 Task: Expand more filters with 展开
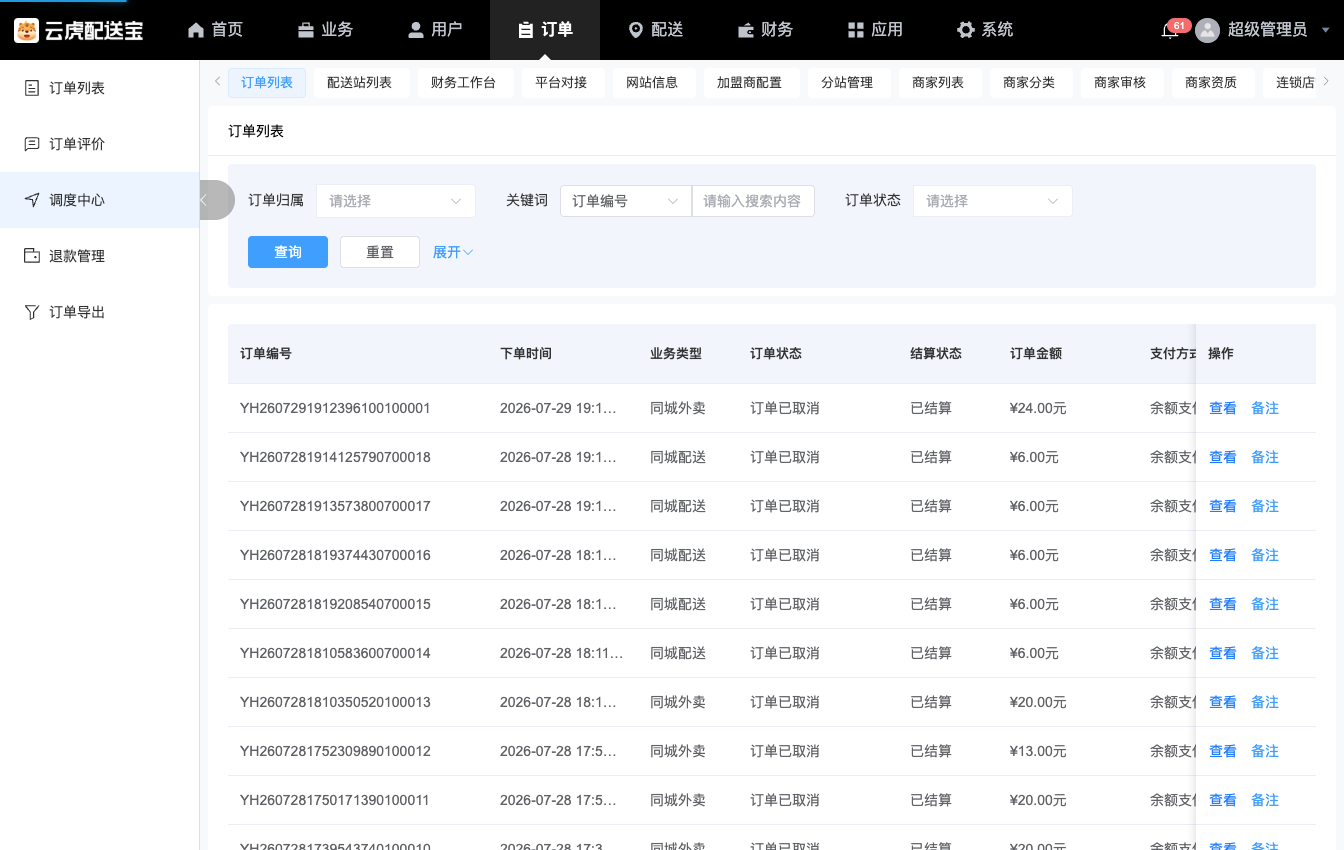[452, 252]
